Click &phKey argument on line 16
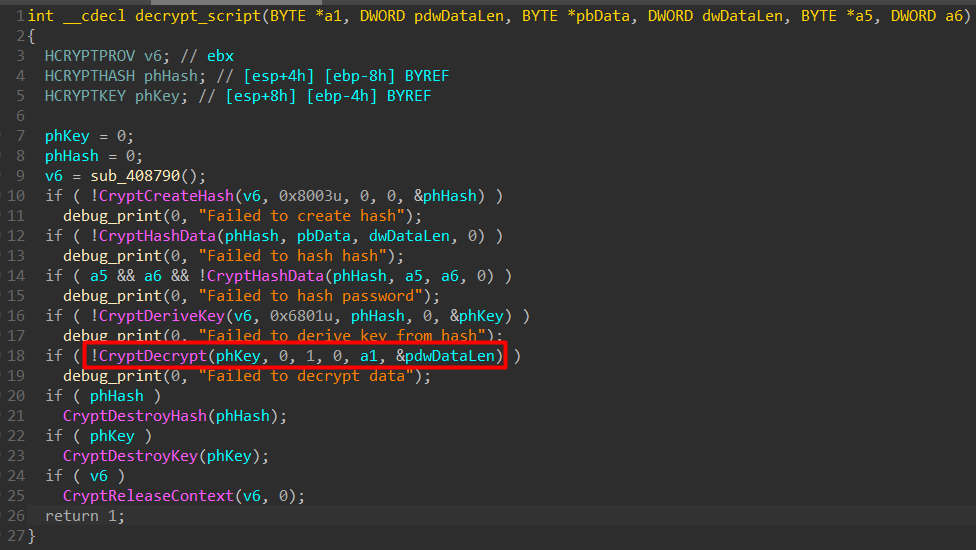Image resolution: width=976 pixels, height=550 pixels. (x=477, y=316)
